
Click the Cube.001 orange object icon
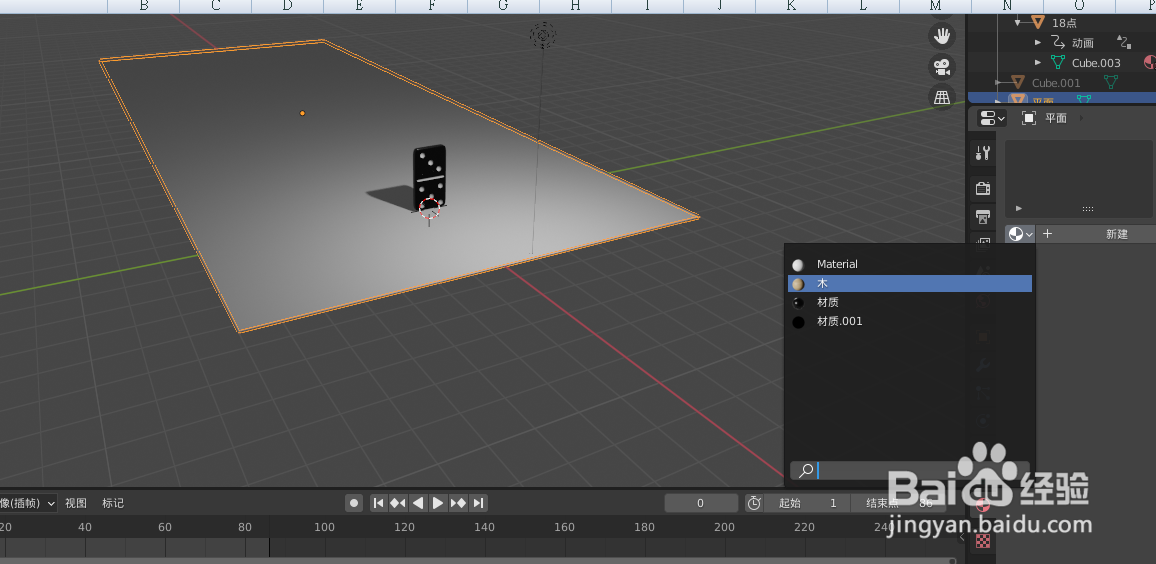coord(1018,83)
